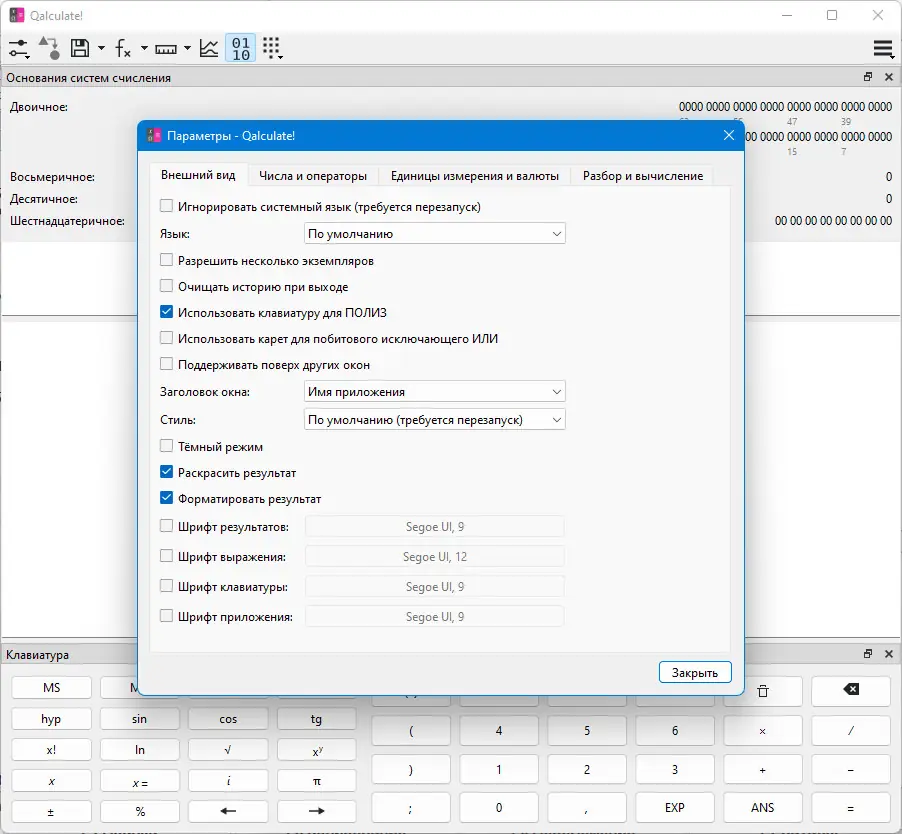Click the floppy disk store icon
Image resolution: width=902 pixels, height=834 pixels.
point(80,48)
